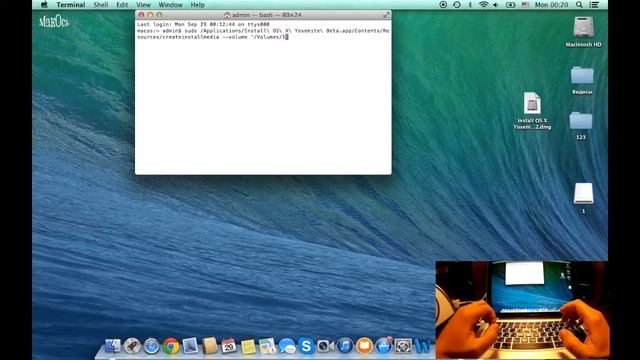
Task: Click the volume speaker icon
Action: [x=496, y=5]
